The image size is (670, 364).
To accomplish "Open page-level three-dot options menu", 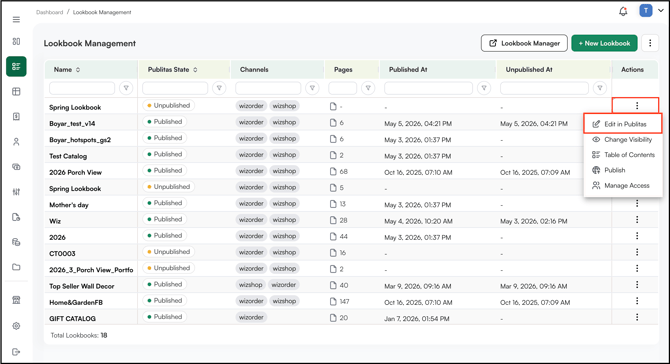I will pyautogui.click(x=650, y=43).
